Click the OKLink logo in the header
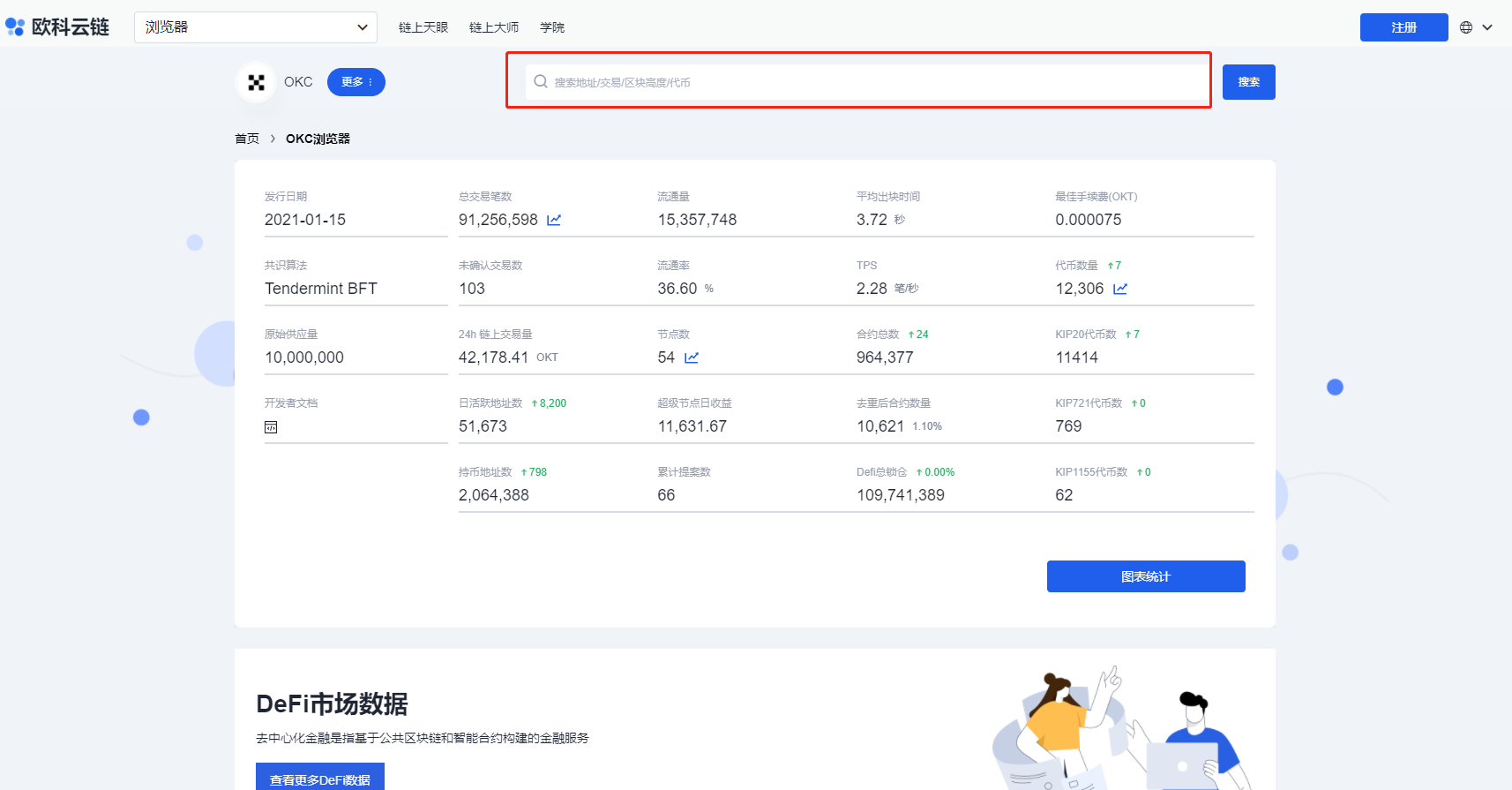The width and height of the screenshot is (1512, 790). tap(57, 27)
